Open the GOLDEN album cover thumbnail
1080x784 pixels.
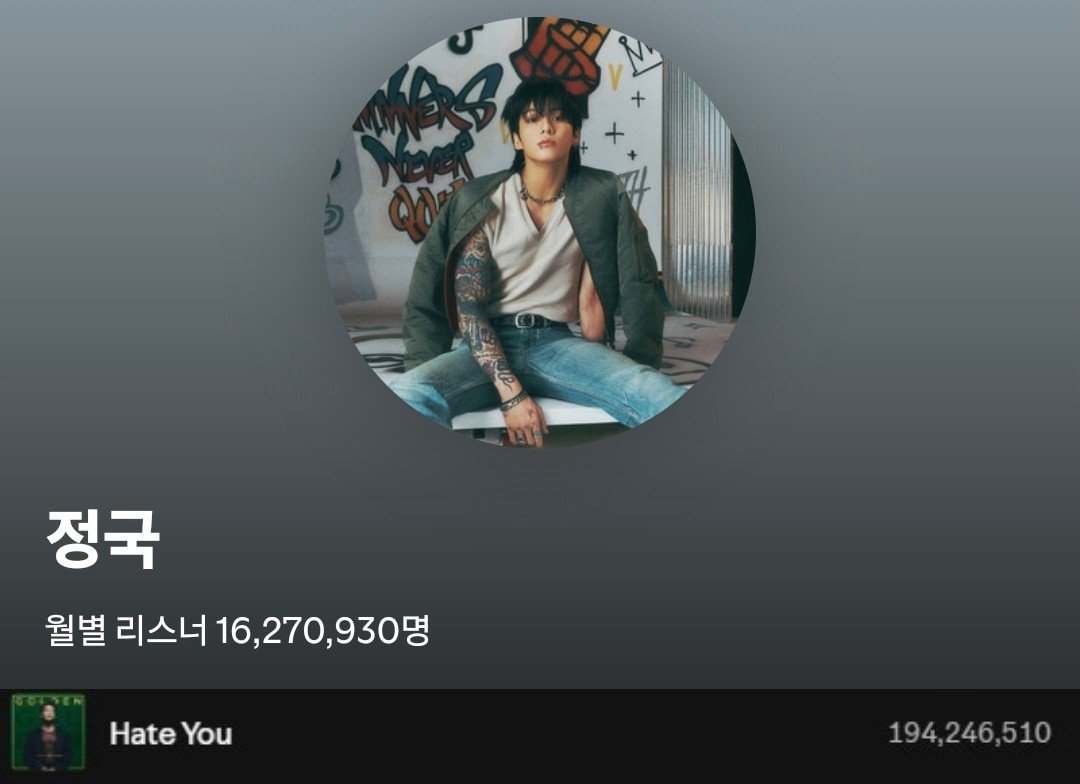(x=48, y=732)
